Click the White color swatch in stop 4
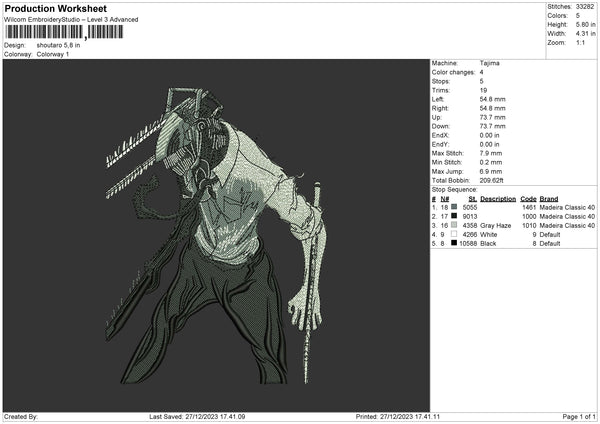Screen dimensions: 600x424 (x=454, y=234)
